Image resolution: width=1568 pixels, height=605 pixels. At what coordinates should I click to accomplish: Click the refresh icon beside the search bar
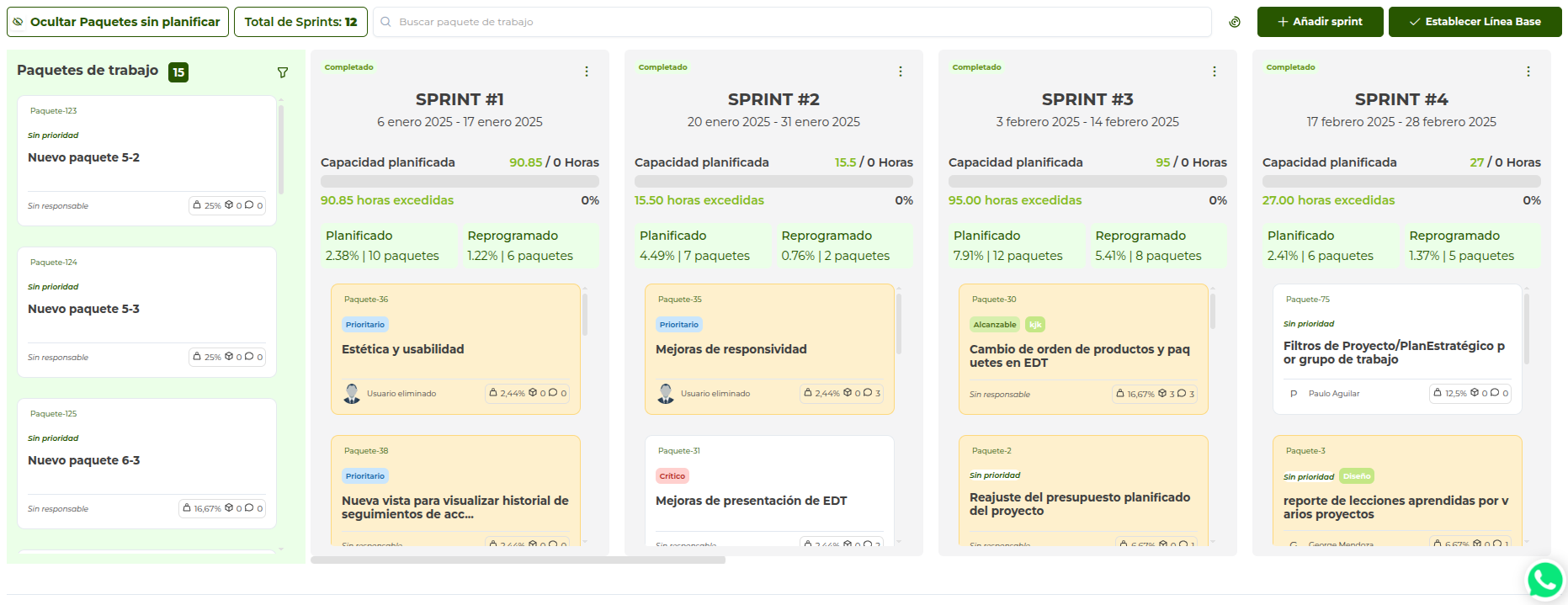1235,22
